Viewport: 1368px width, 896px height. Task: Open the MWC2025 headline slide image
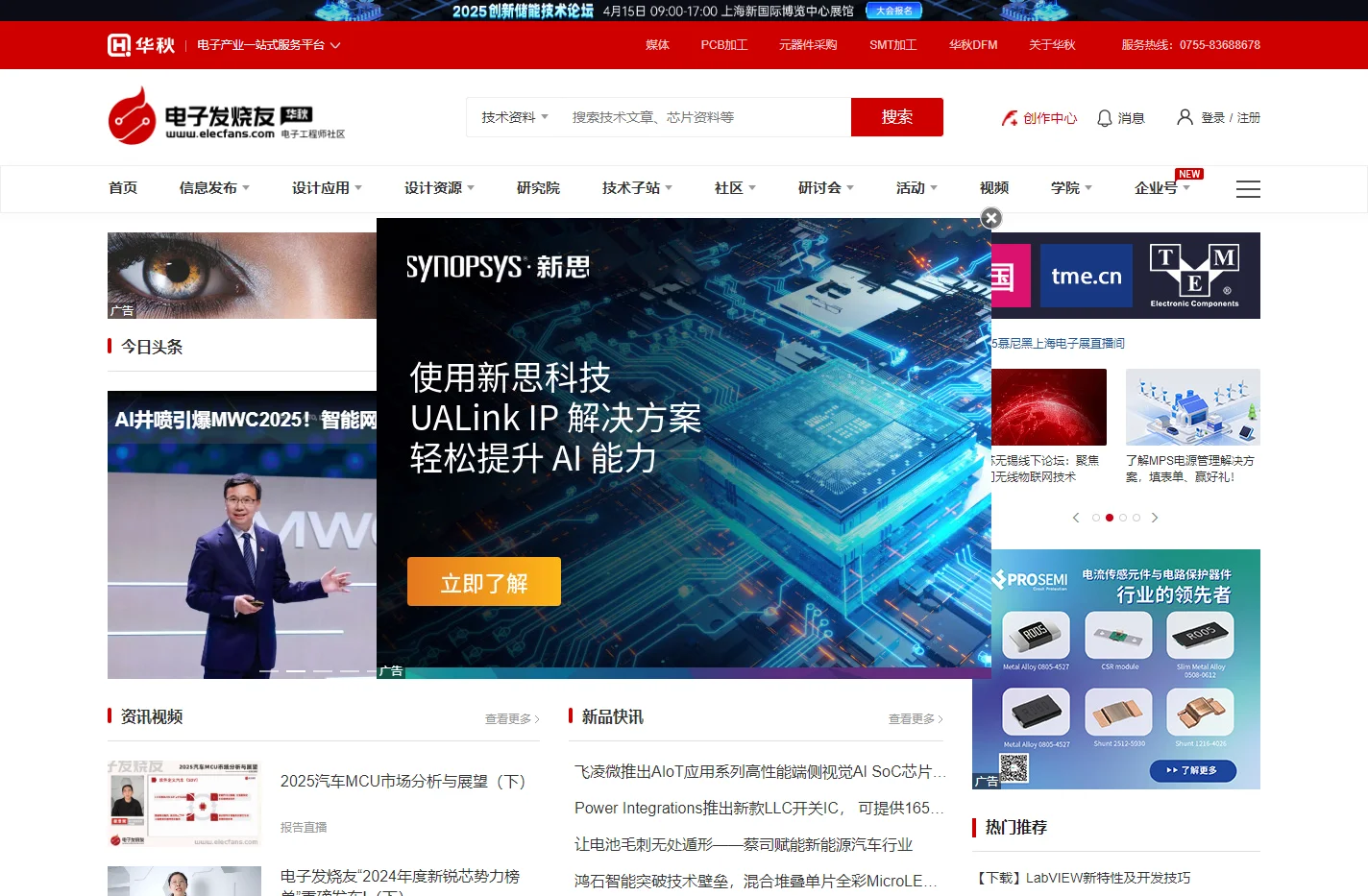[x=242, y=535]
